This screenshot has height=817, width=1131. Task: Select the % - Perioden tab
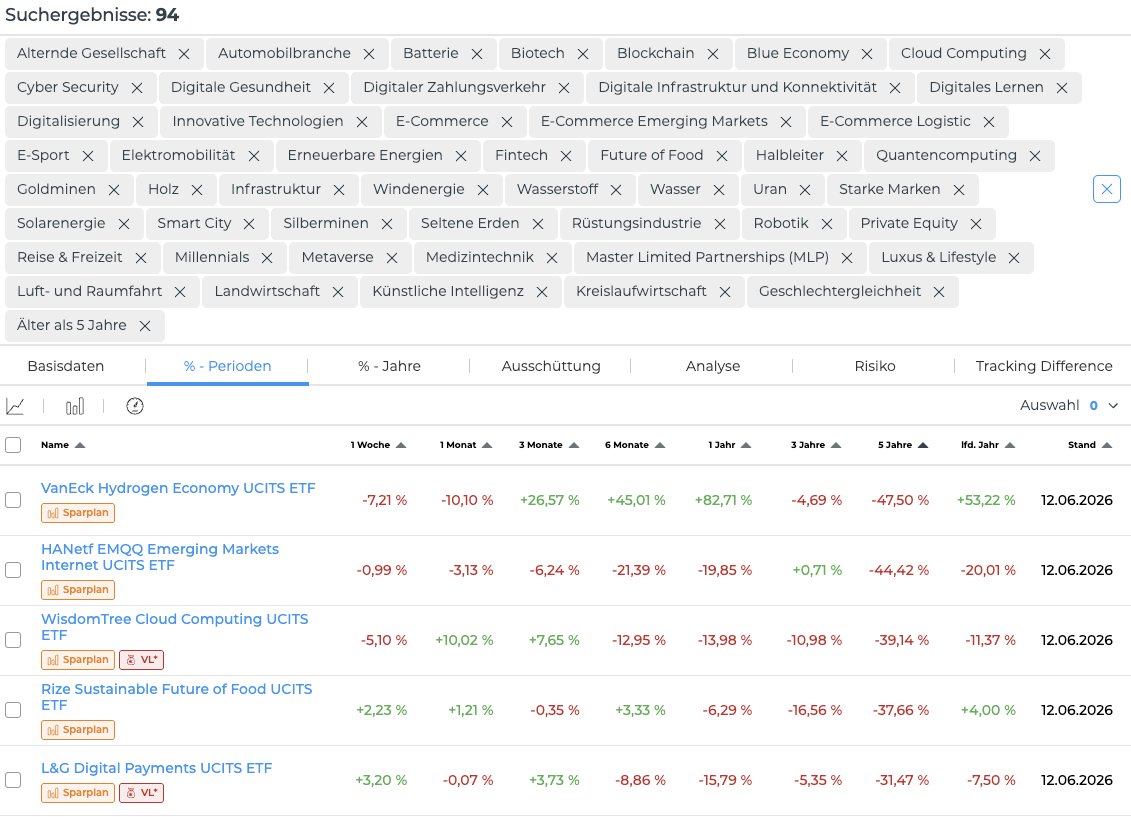(227, 366)
